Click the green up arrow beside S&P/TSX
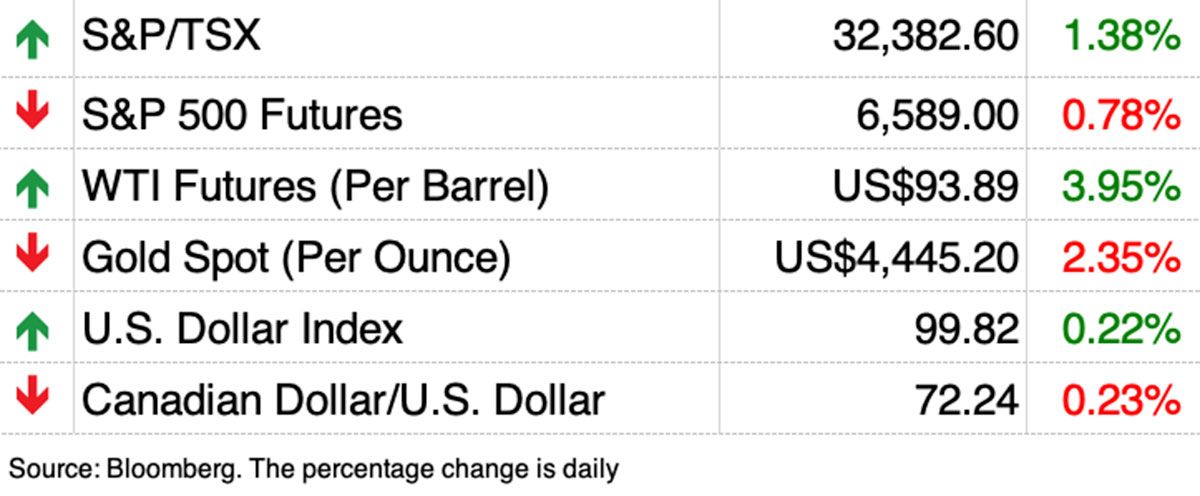 click(x=33, y=41)
